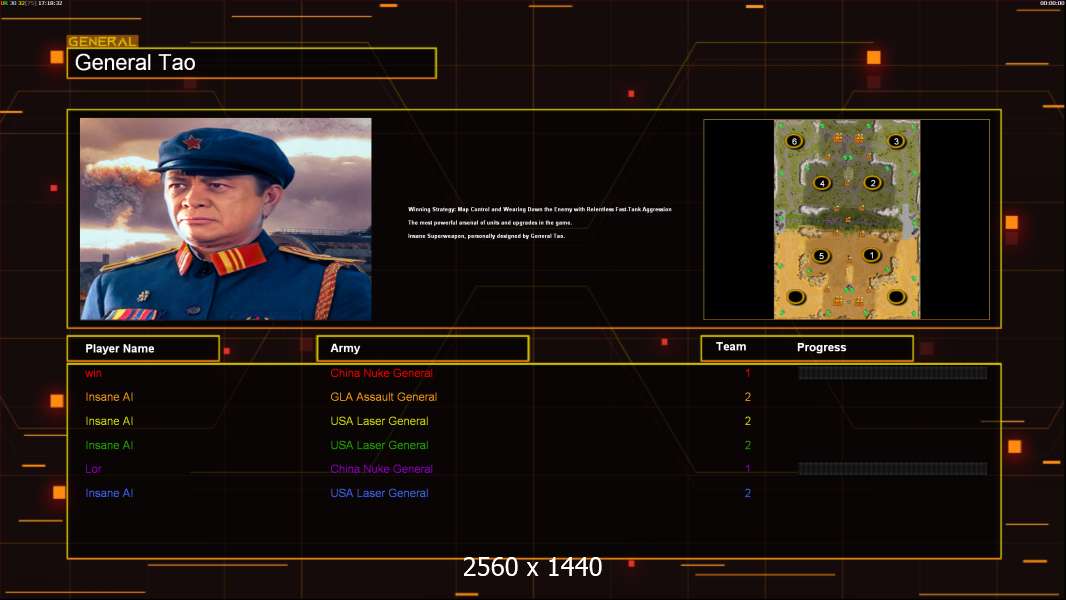
Task: Click the Army column header
Action: (423, 348)
